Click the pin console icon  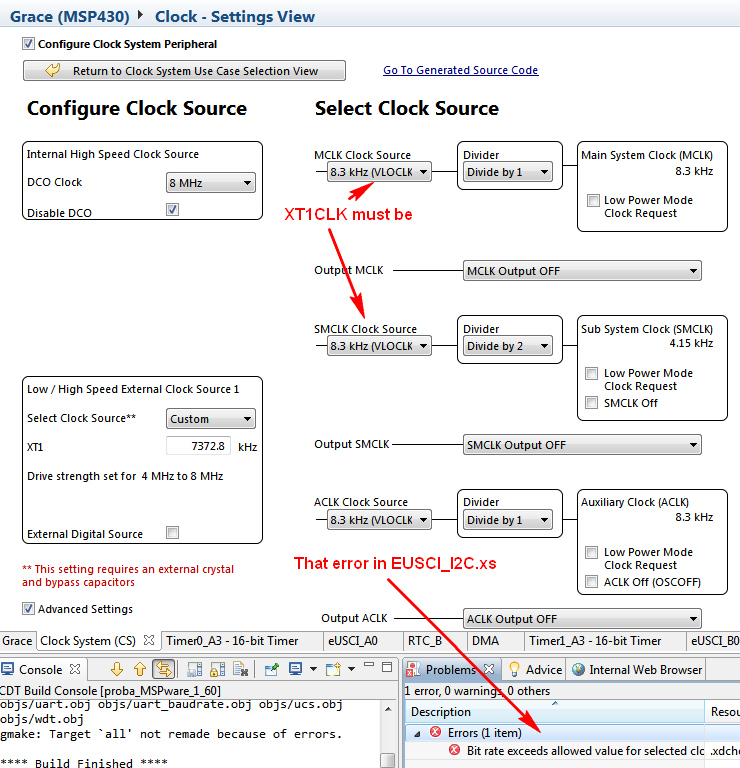pos(271,669)
